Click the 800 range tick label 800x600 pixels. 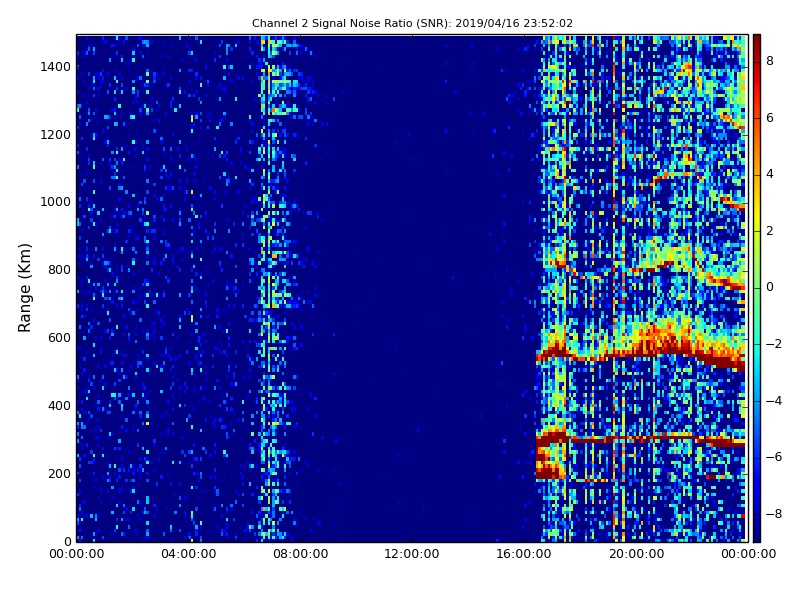(59, 270)
